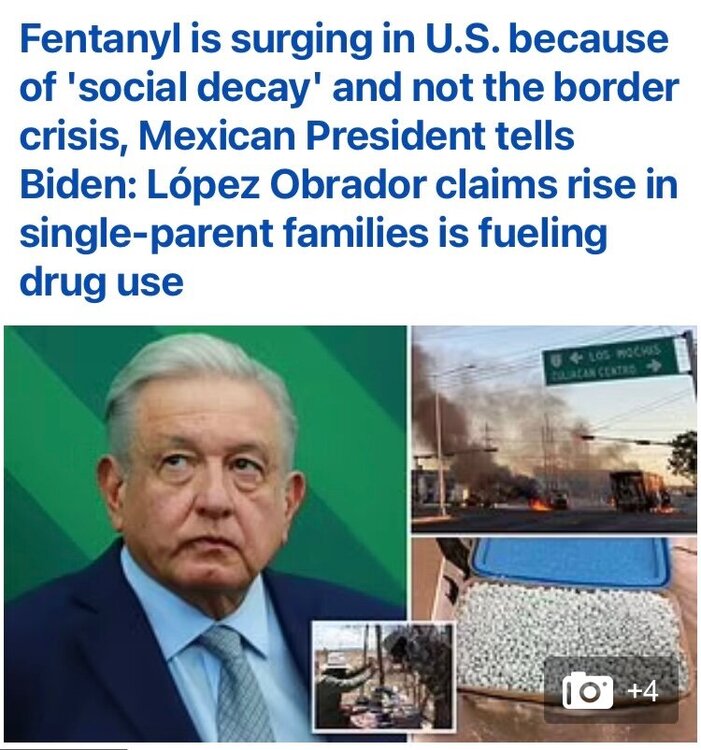This screenshot has width=701, height=750.
Task: Click headline line 'crisis, Mexican President tells'
Action: pyautogui.click(x=296, y=136)
